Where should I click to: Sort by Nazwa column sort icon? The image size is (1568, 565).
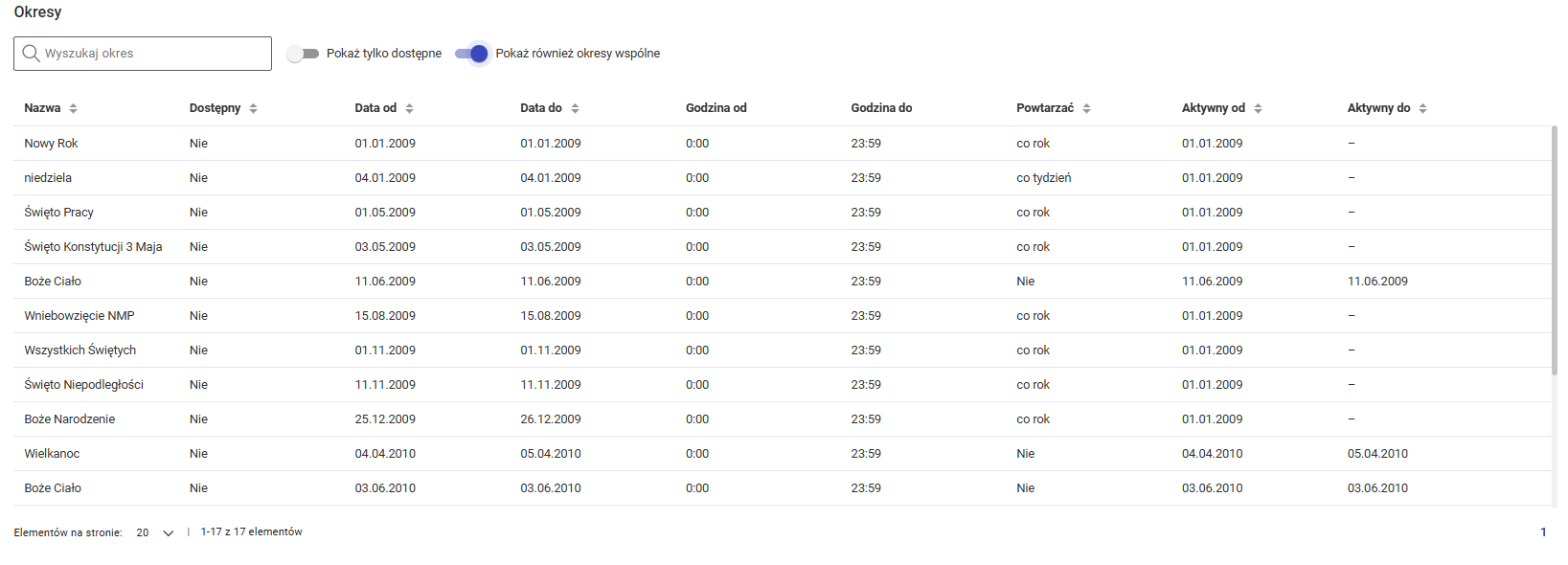click(74, 108)
